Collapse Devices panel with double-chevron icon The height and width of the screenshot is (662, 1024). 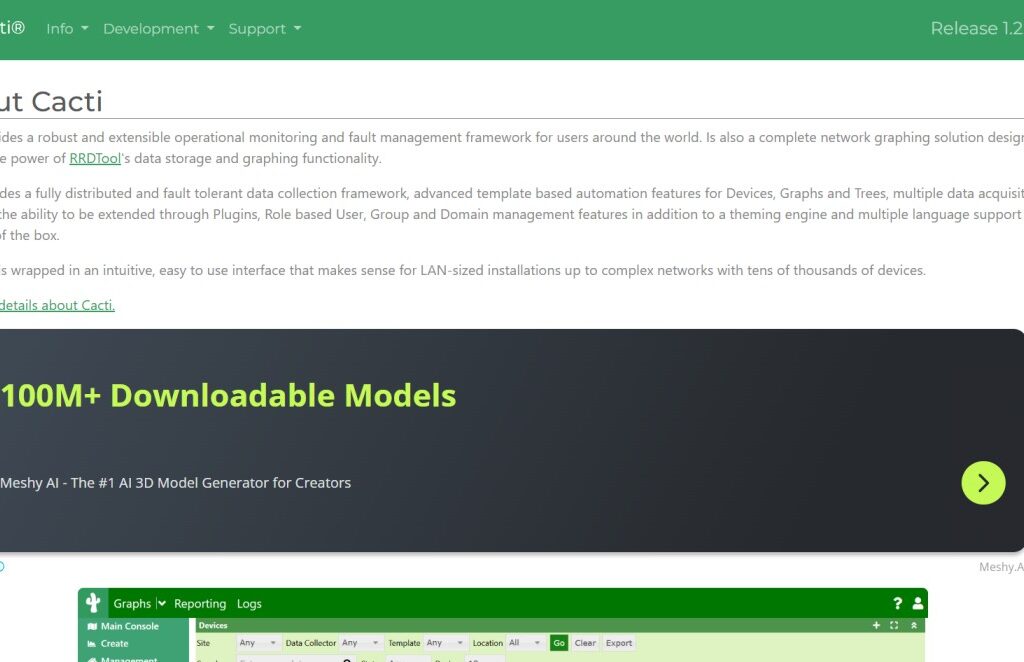pyautogui.click(x=914, y=625)
